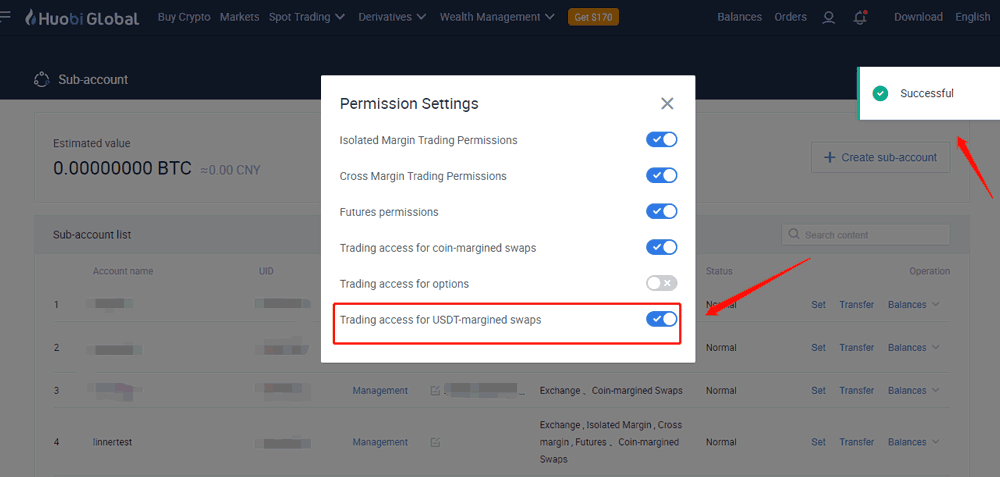Click the edit note icon in innertest row

tap(435, 442)
